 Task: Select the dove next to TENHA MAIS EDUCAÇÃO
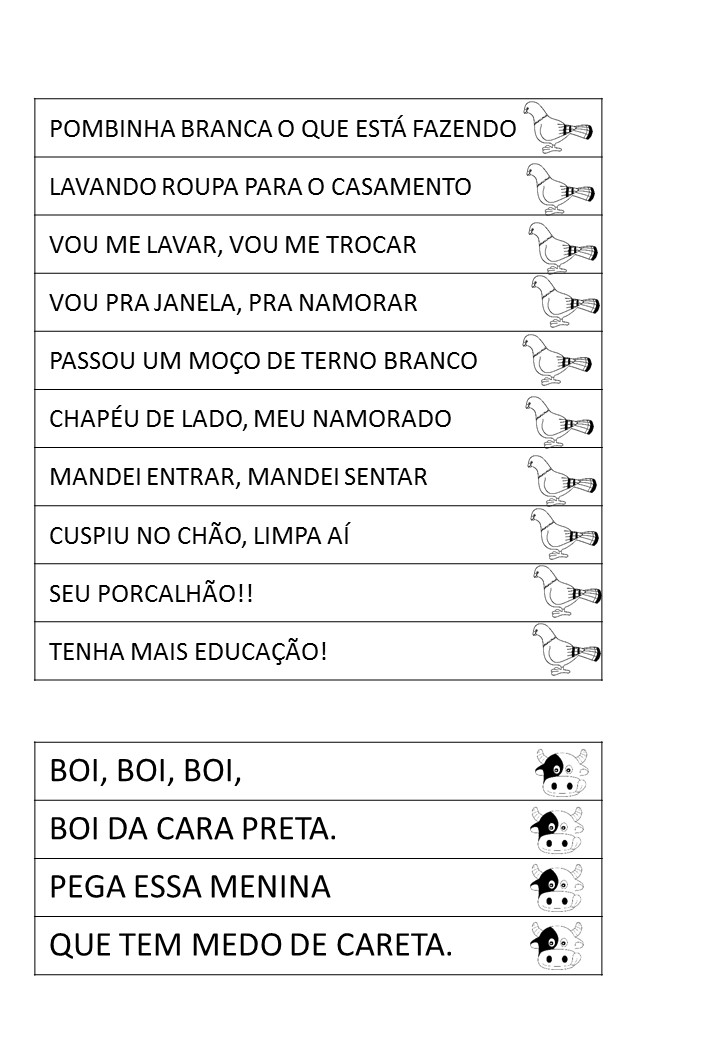tap(565, 650)
